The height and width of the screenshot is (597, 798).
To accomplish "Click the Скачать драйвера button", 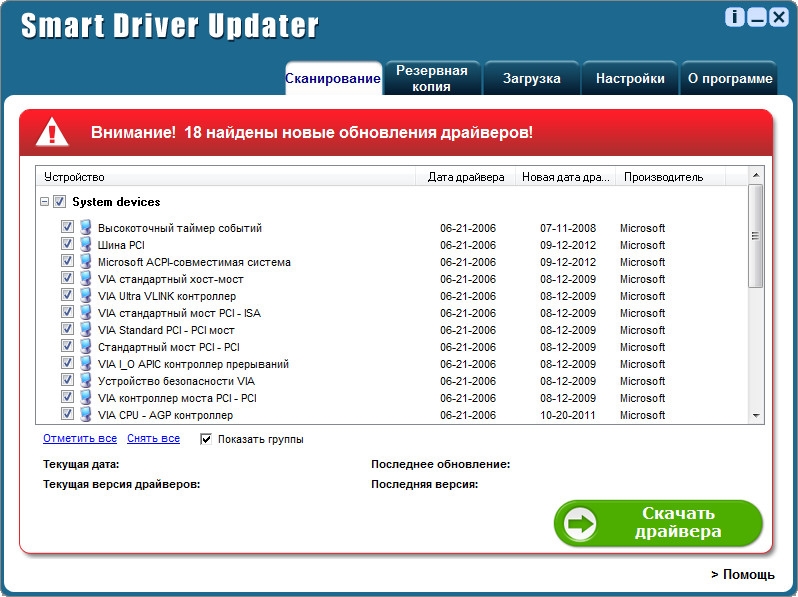I will (658, 523).
